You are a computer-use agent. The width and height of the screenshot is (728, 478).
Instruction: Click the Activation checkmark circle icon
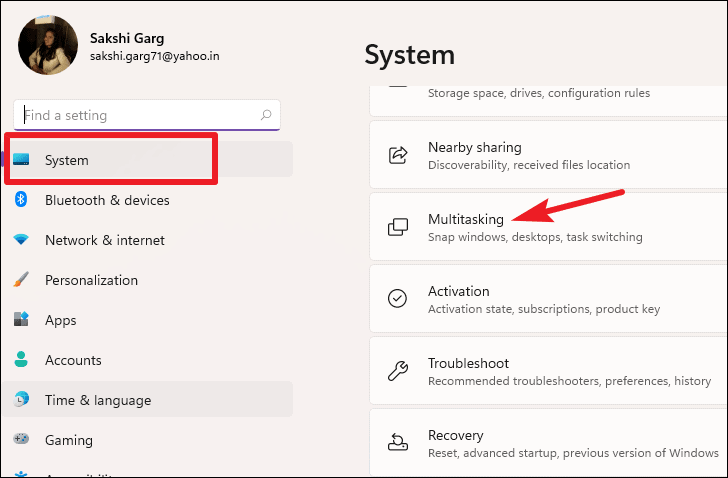397,298
